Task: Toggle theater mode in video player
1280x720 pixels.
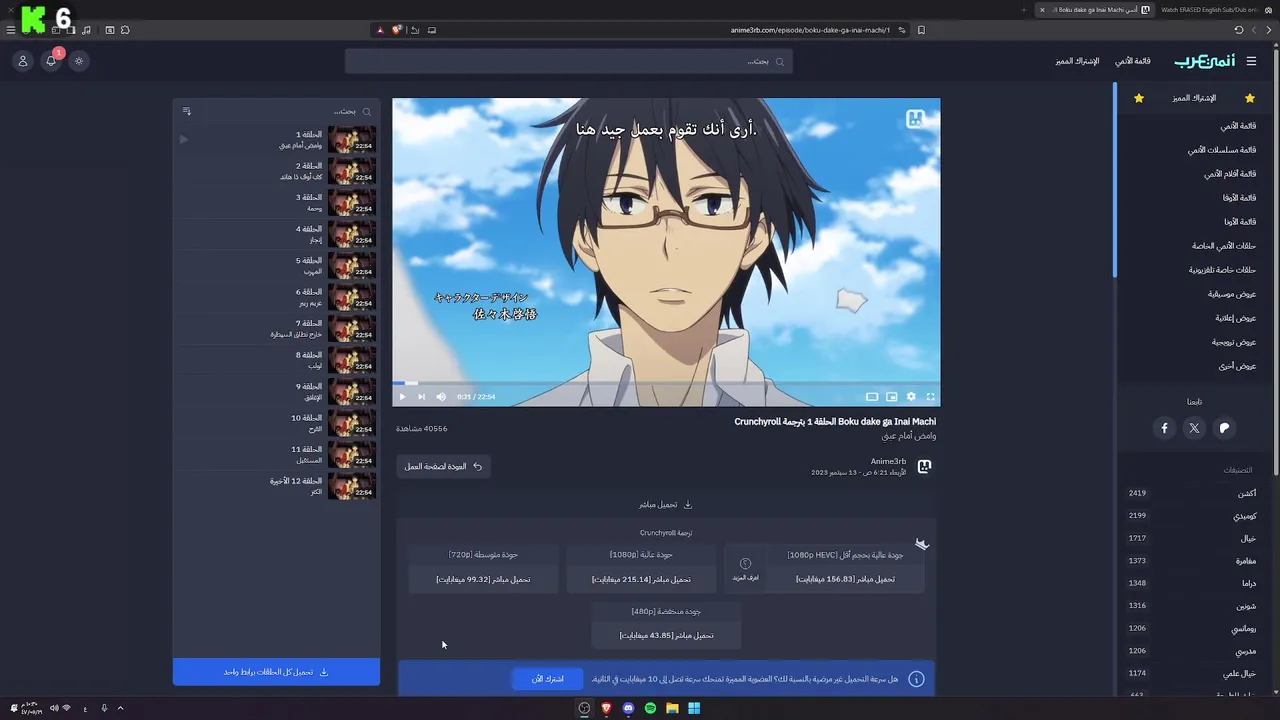Action: point(872,397)
